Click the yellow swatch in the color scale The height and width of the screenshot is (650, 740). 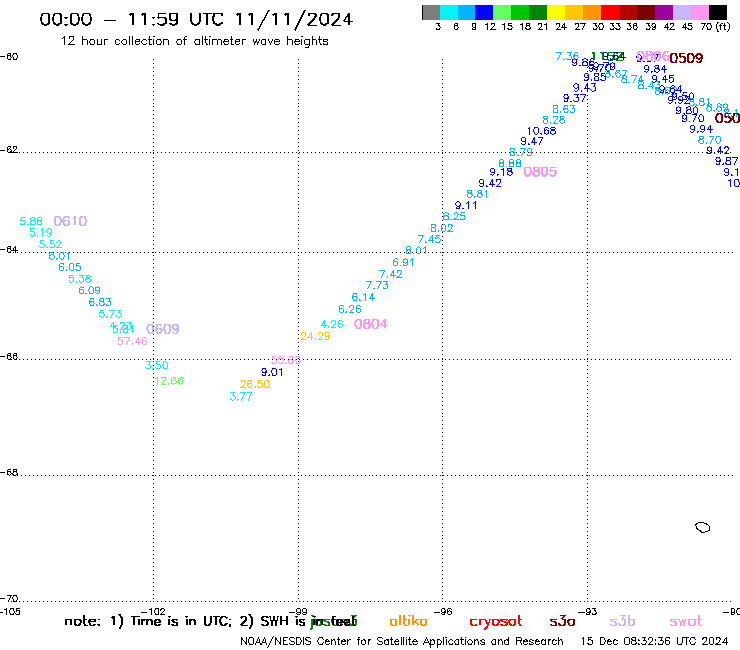[x=555, y=12]
